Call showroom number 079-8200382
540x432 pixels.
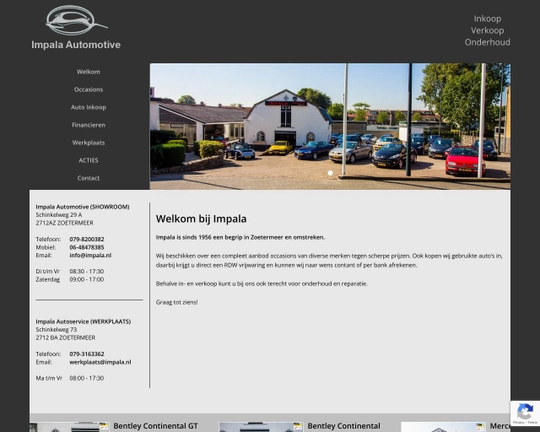coord(87,239)
